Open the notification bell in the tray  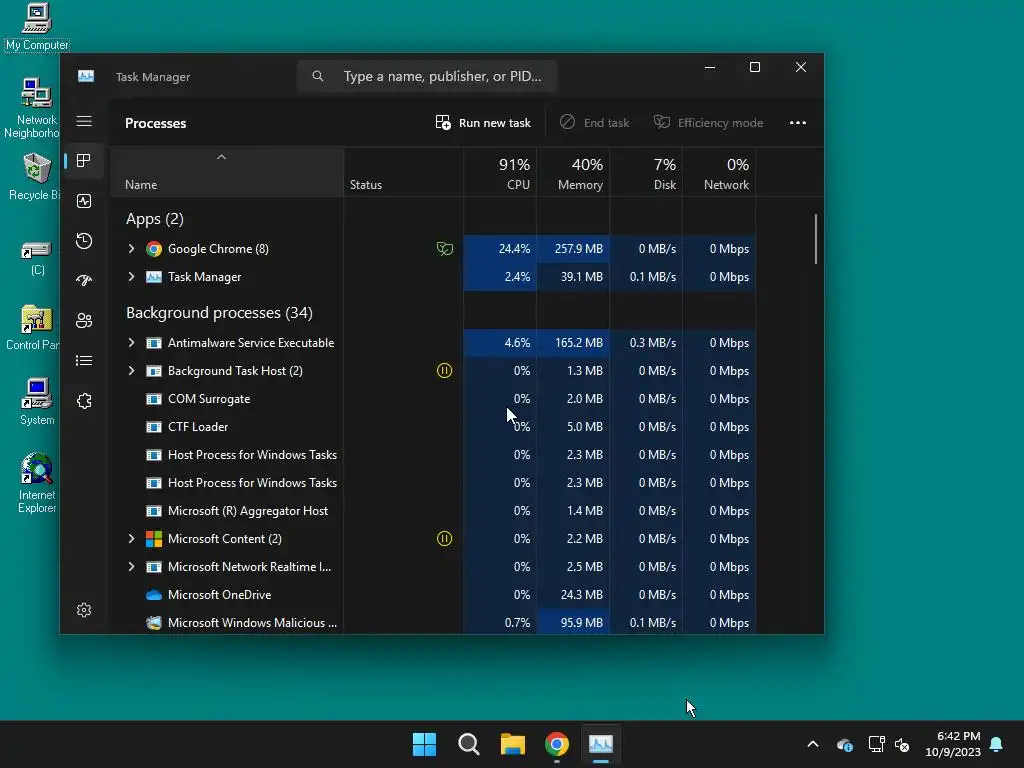[997, 744]
